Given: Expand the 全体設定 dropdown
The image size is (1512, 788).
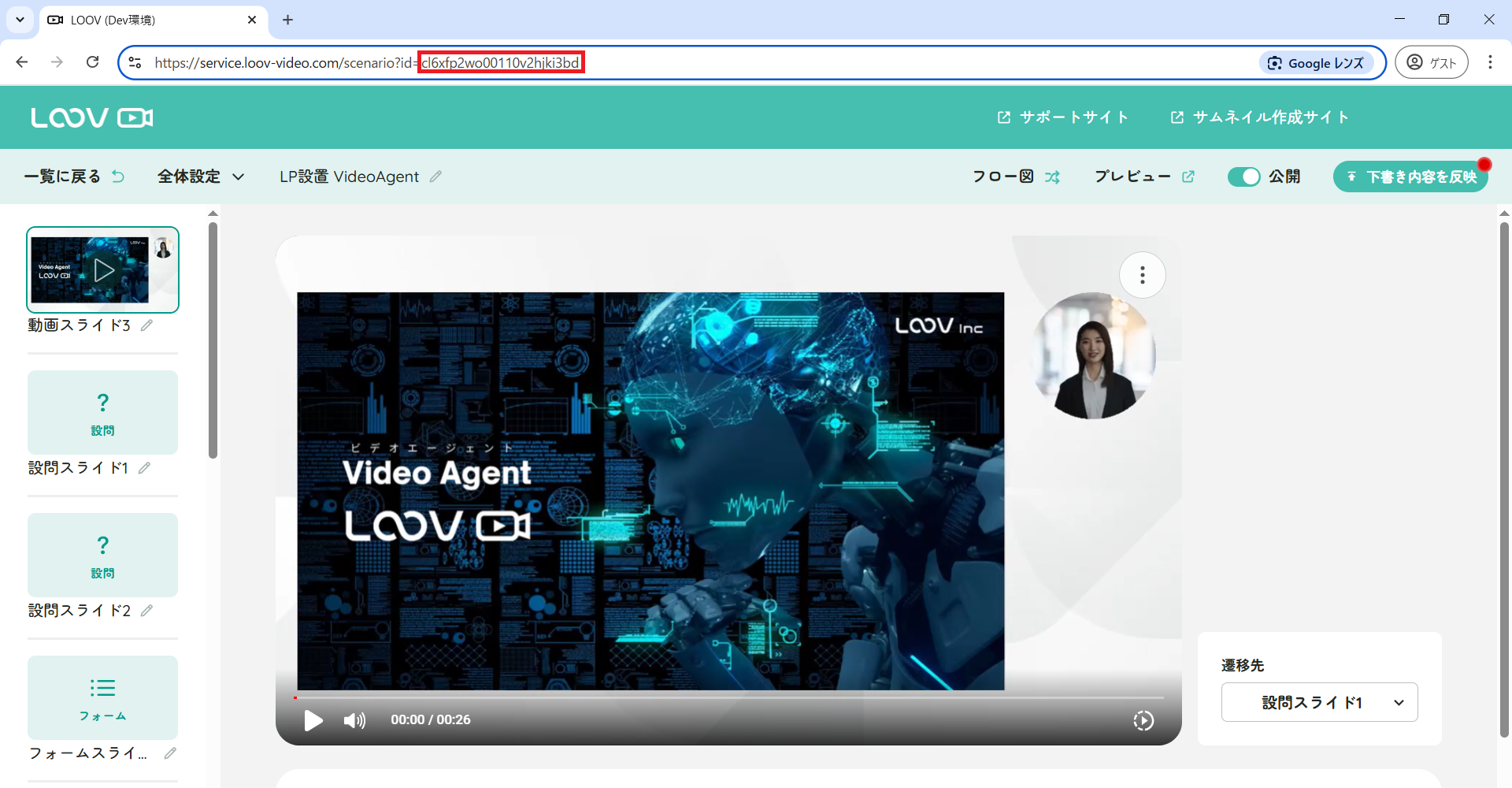Looking at the screenshot, I should point(201,177).
